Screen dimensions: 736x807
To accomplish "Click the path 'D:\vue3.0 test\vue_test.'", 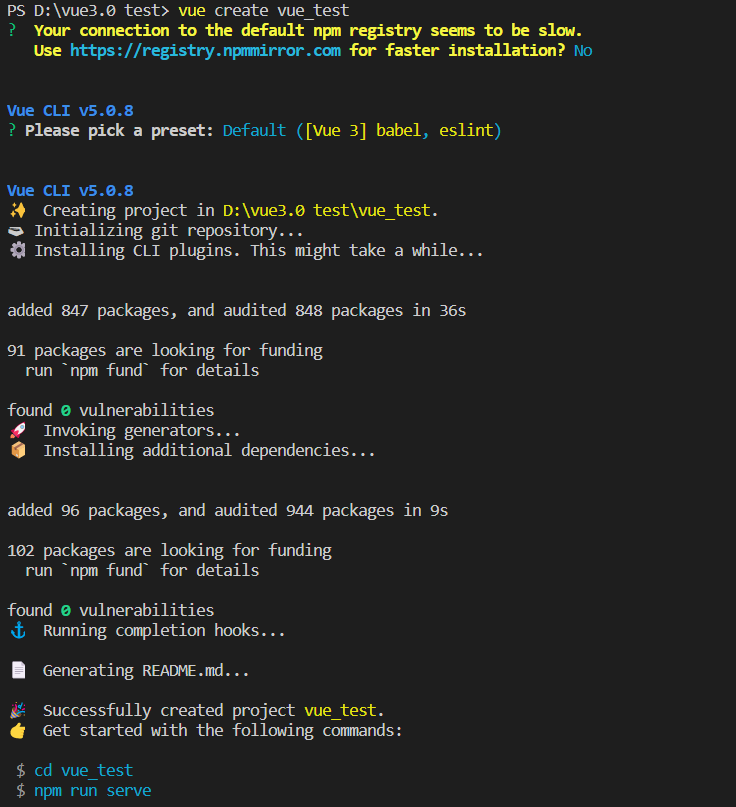I will pos(330,210).
